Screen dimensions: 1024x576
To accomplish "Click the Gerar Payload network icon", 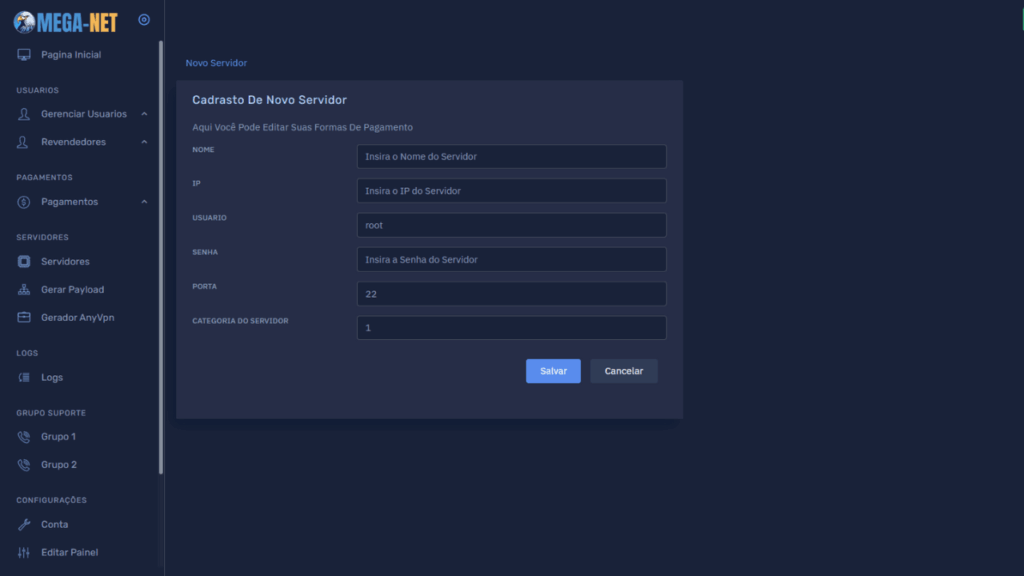I will [x=24, y=290].
